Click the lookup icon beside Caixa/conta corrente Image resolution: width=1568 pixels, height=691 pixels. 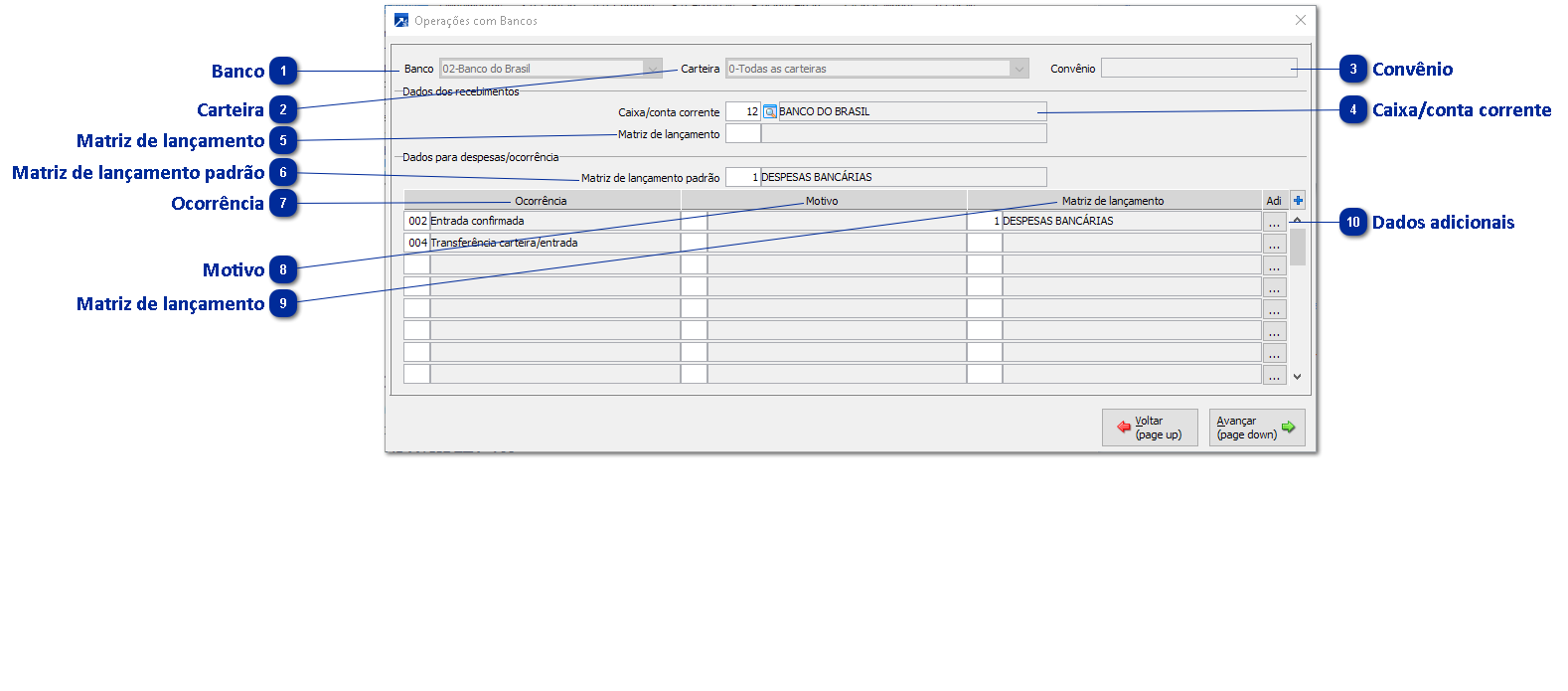(x=769, y=111)
